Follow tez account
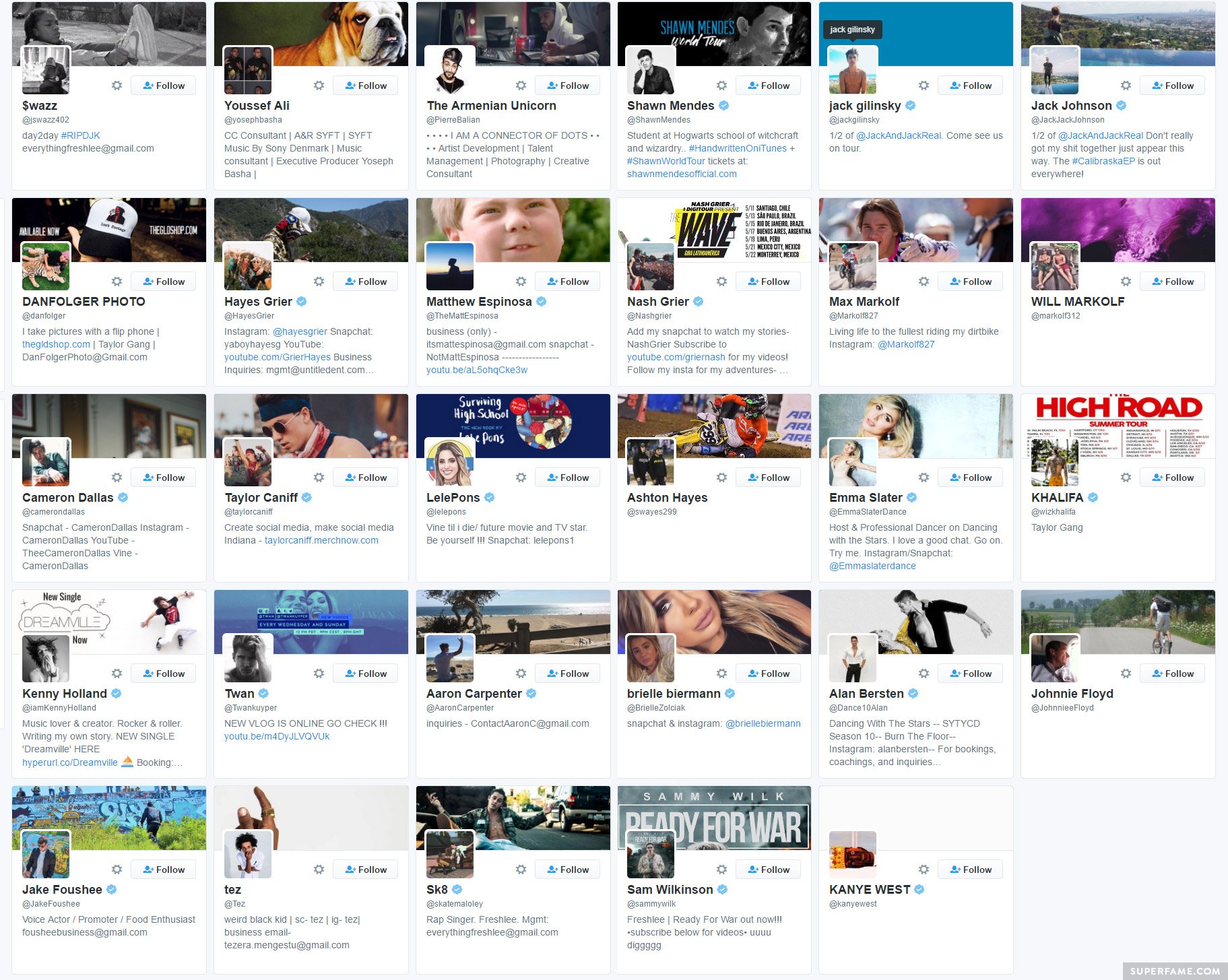This screenshot has width=1228, height=980. (365, 870)
